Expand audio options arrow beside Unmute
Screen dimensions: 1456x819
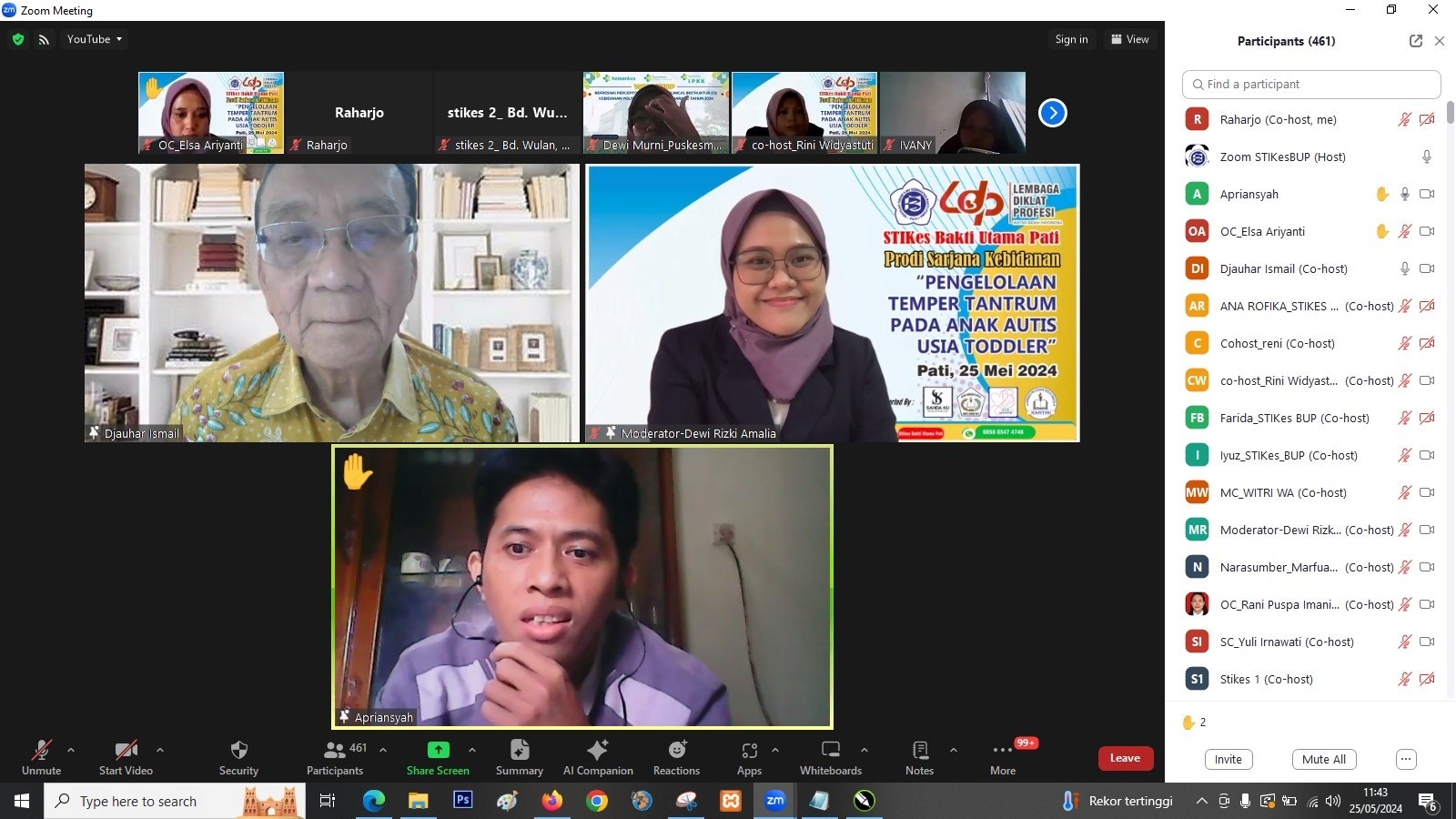(x=71, y=750)
